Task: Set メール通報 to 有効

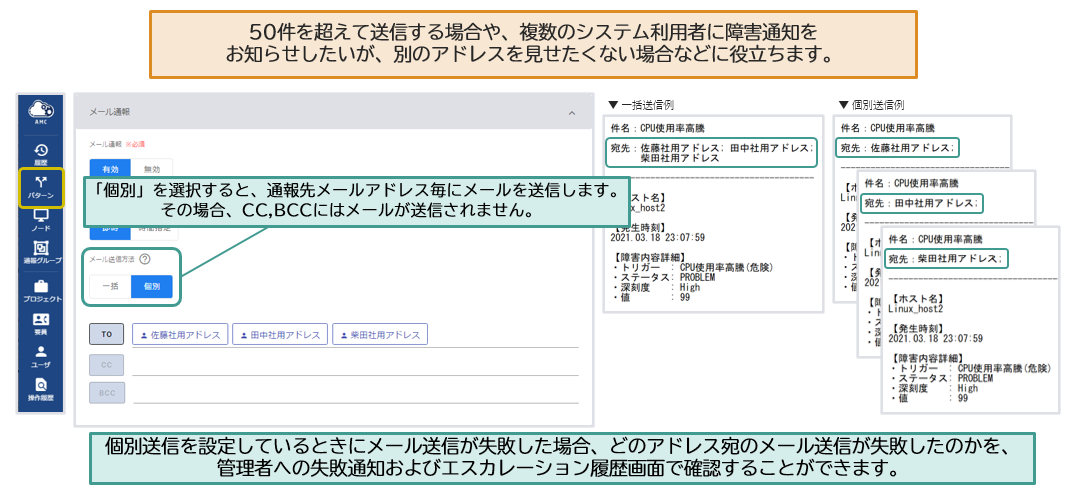Action: coord(109,169)
